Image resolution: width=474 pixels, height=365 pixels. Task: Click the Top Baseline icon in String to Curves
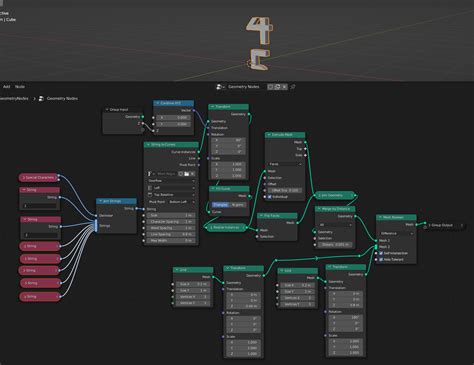tap(150, 195)
